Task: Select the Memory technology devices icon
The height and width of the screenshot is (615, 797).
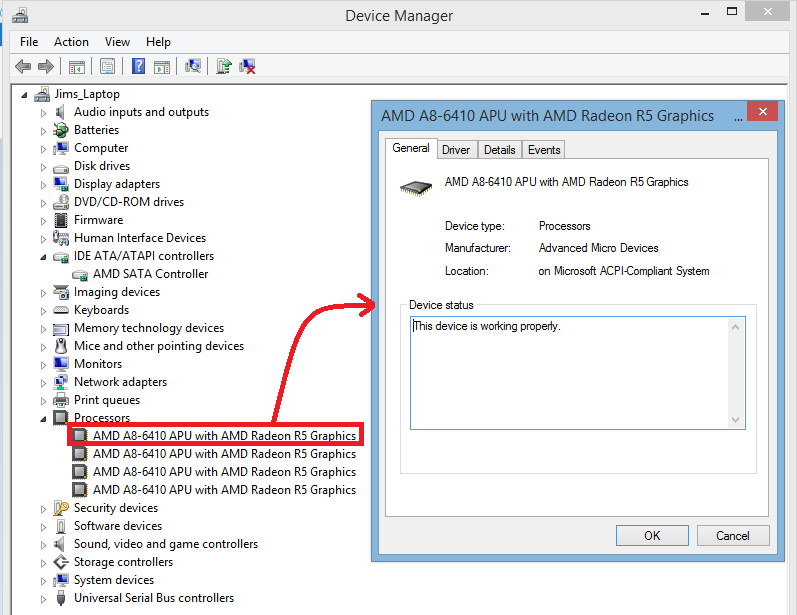Action: tap(61, 329)
